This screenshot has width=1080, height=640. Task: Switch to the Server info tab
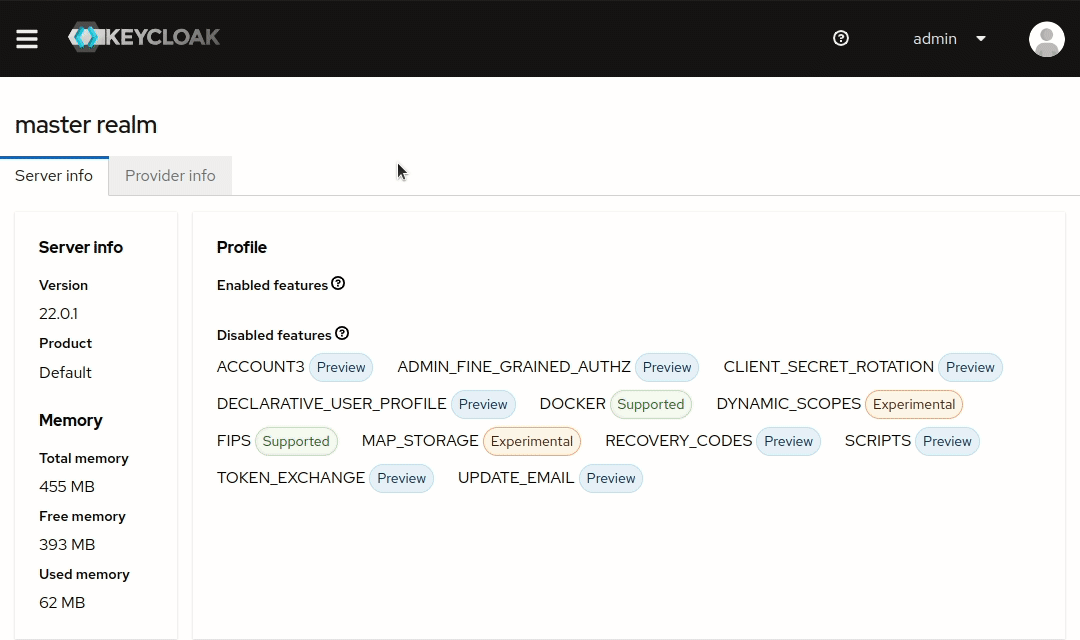pyautogui.click(x=54, y=176)
